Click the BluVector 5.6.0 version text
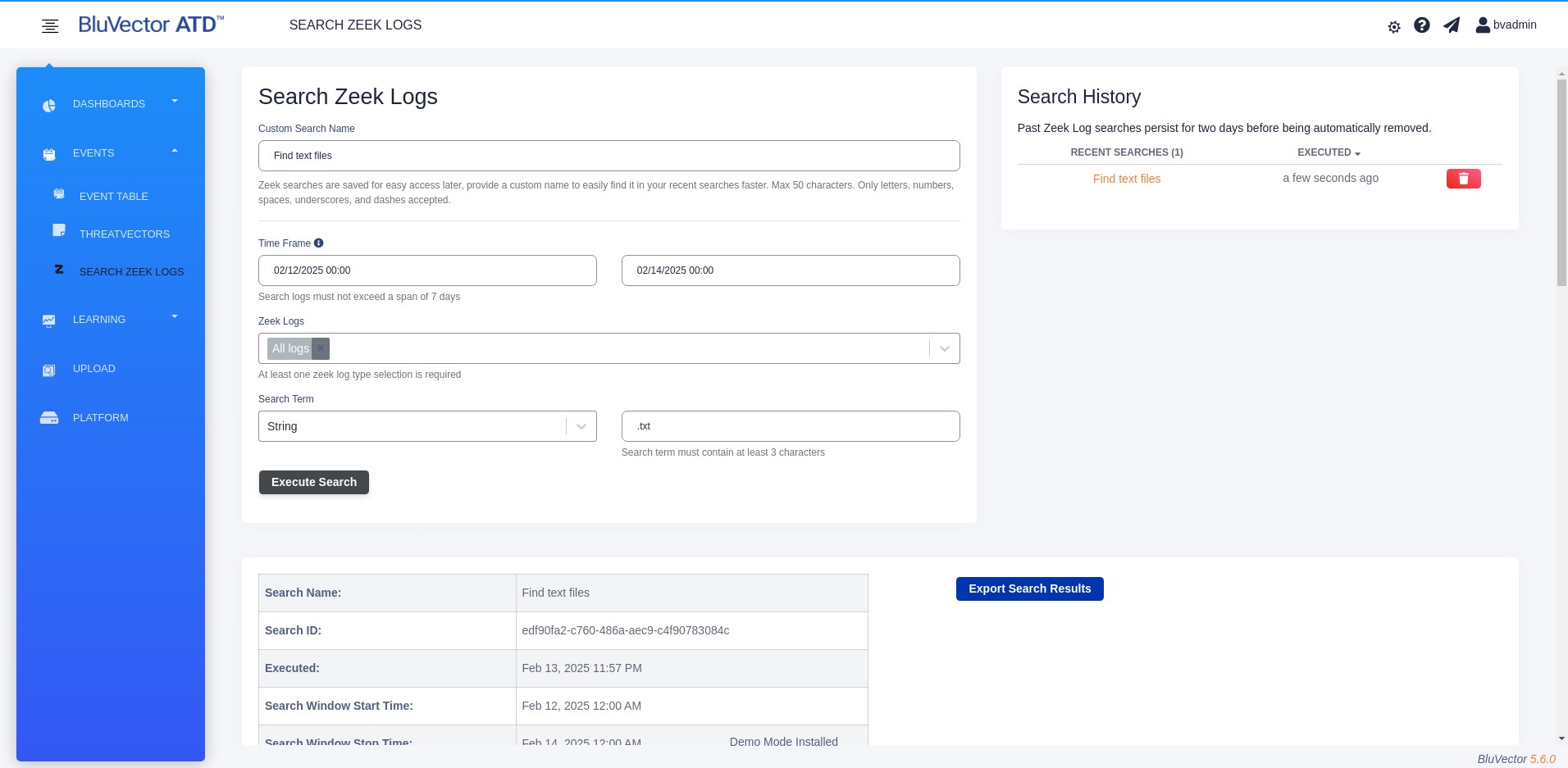The width and height of the screenshot is (1568, 768). (1516, 759)
